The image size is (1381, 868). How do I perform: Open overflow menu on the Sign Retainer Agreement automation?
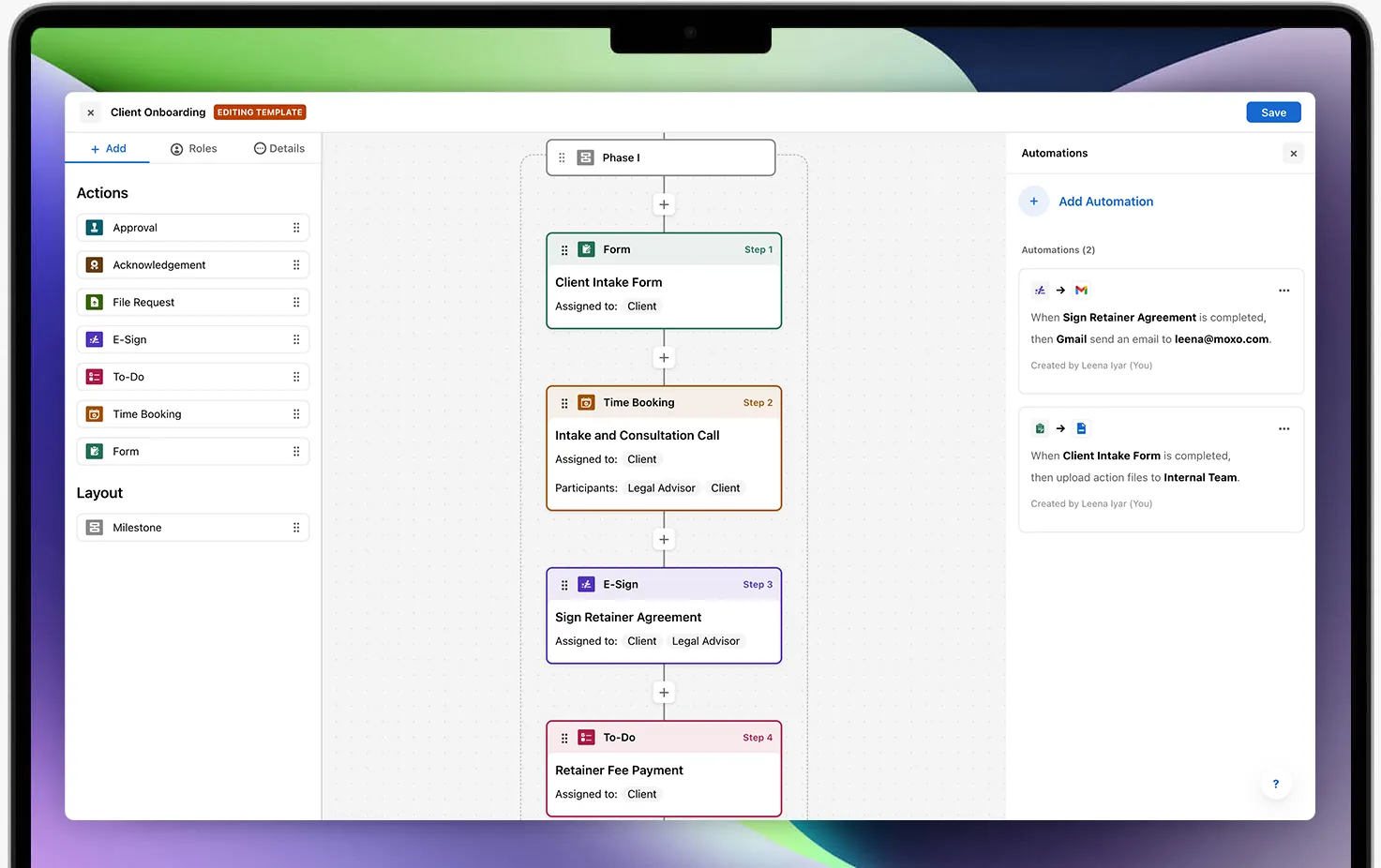pyautogui.click(x=1283, y=291)
